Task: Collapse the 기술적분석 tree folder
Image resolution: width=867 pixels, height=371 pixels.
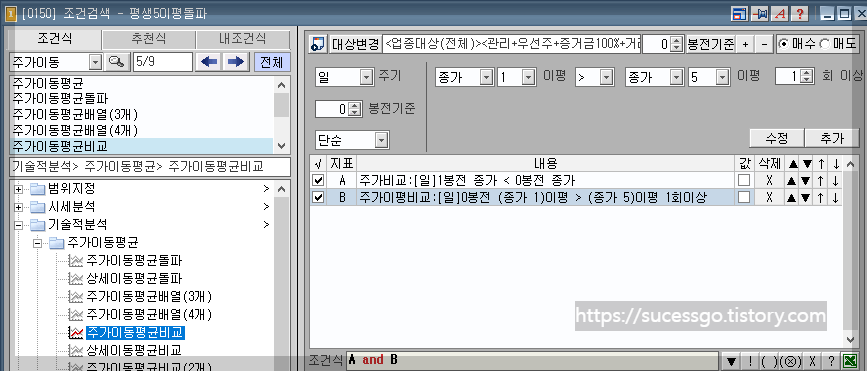Action: [19, 225]
